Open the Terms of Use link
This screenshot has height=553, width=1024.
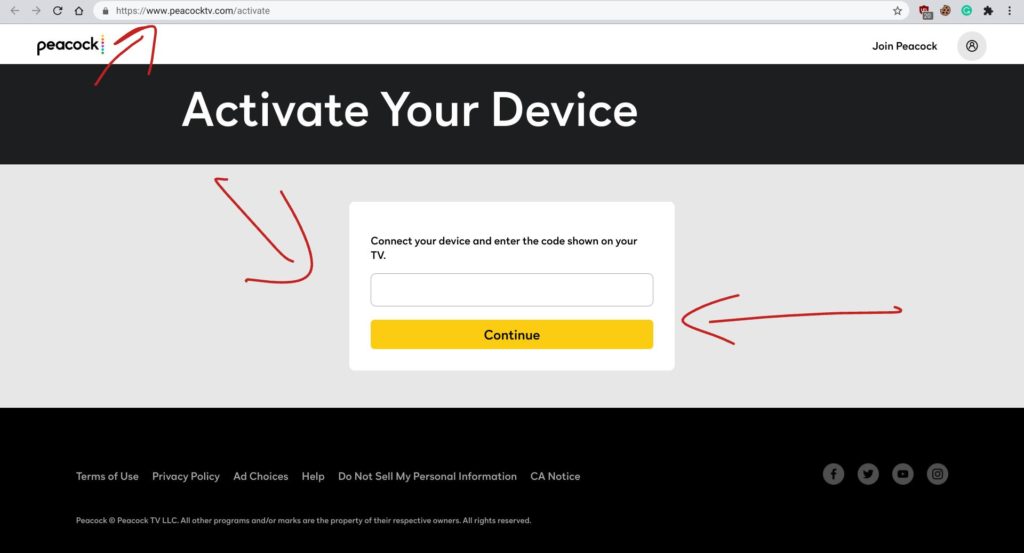point(107,476)
